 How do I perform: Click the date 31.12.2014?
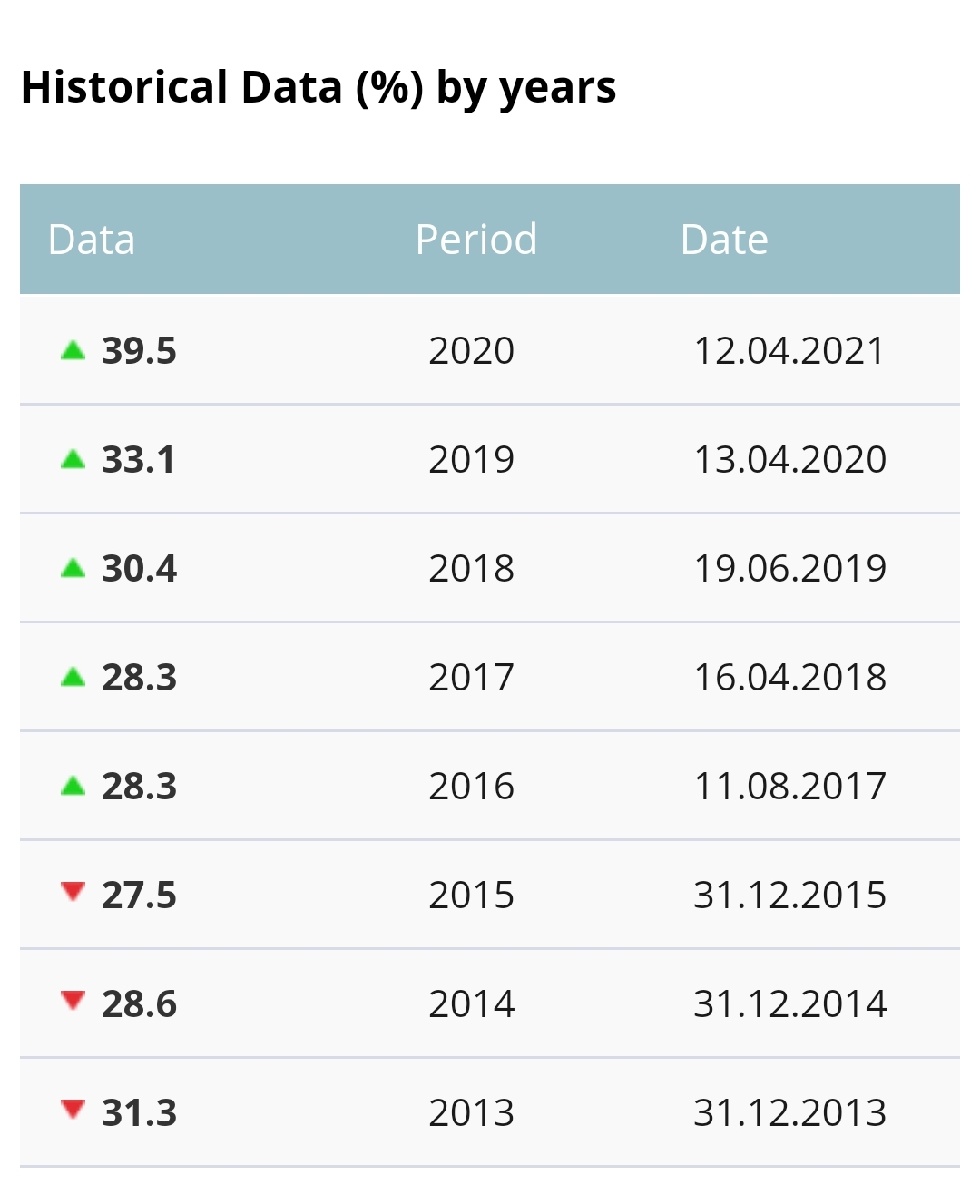click(790, 1004)
